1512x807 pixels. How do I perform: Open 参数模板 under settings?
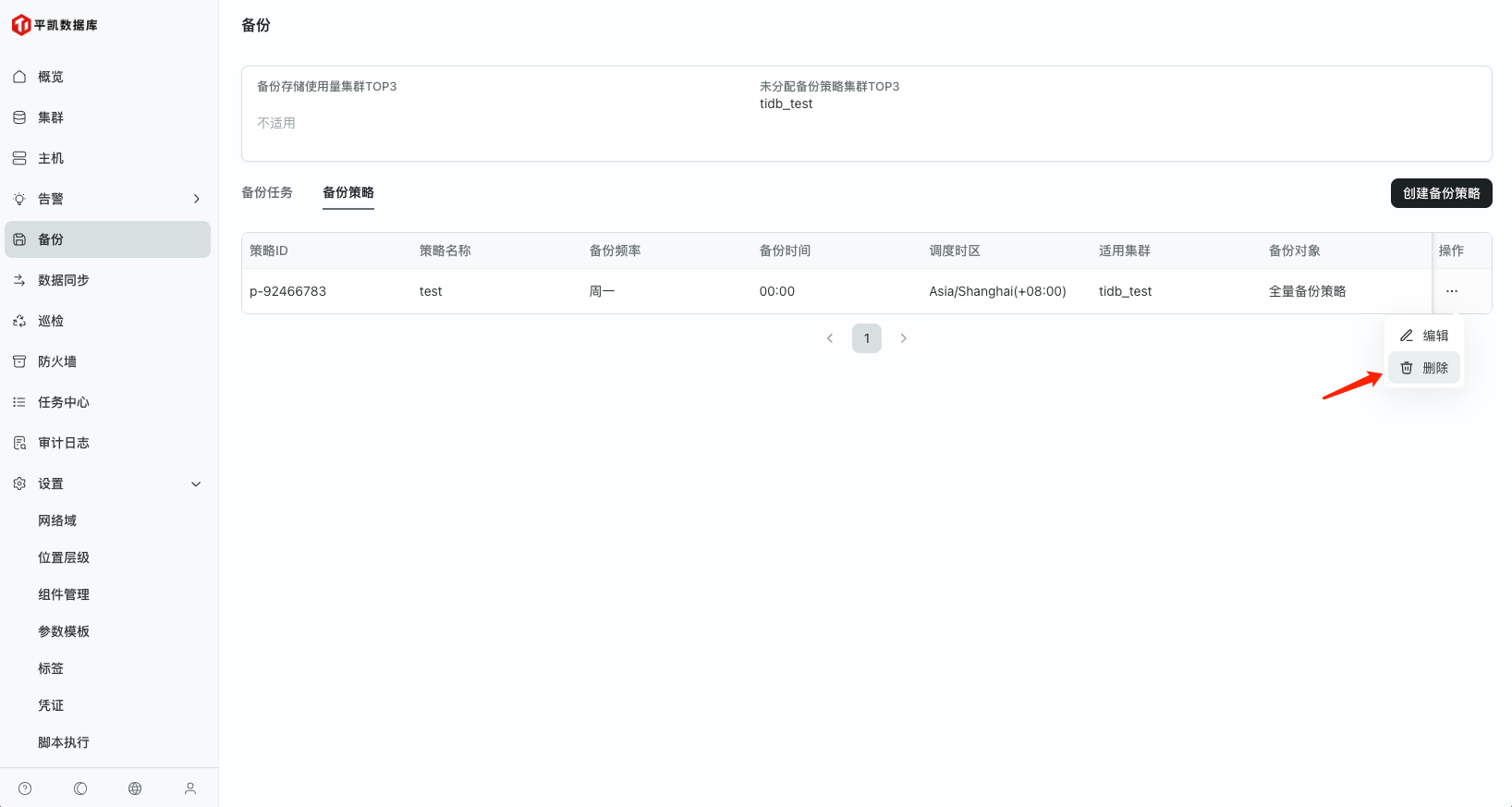point(64,631)
